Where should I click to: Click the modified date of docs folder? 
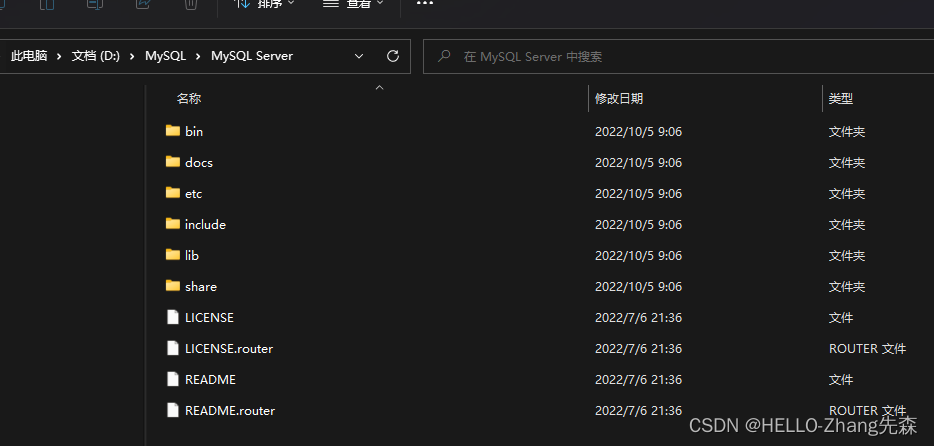[639, 163]
